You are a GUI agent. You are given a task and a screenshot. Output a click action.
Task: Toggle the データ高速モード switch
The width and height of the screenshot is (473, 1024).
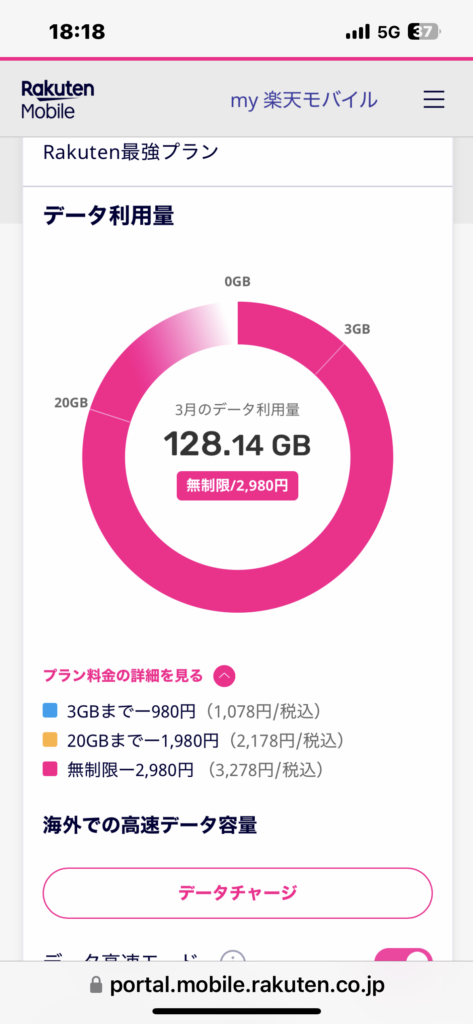pos(403,954)
